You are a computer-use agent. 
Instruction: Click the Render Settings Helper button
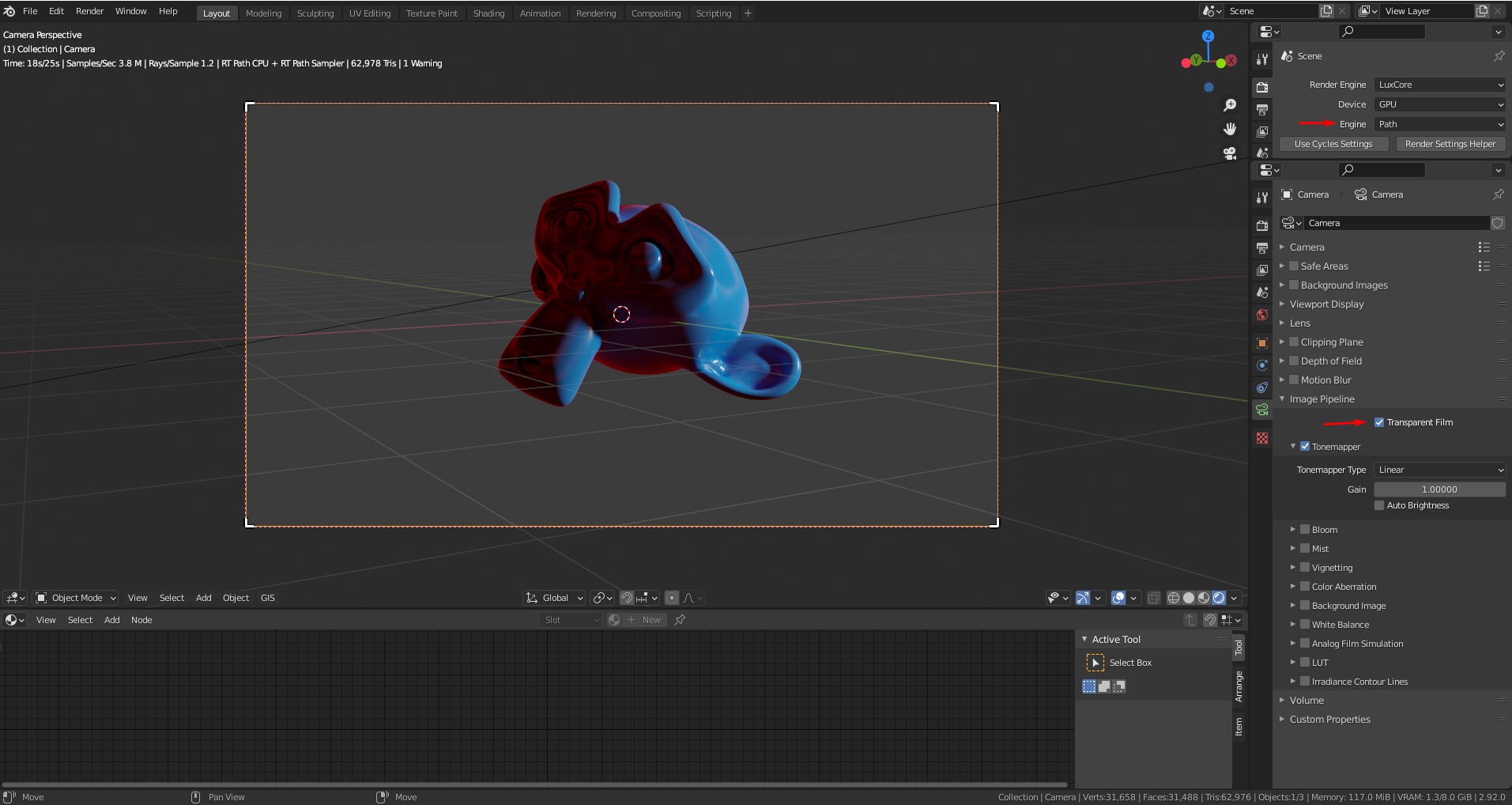pyautogui.click(x=1450, y=144)
